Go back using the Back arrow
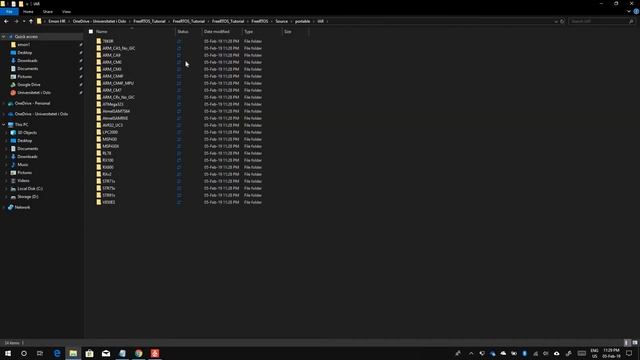Viewport: 640px width, 360px height. coord(6,21)
